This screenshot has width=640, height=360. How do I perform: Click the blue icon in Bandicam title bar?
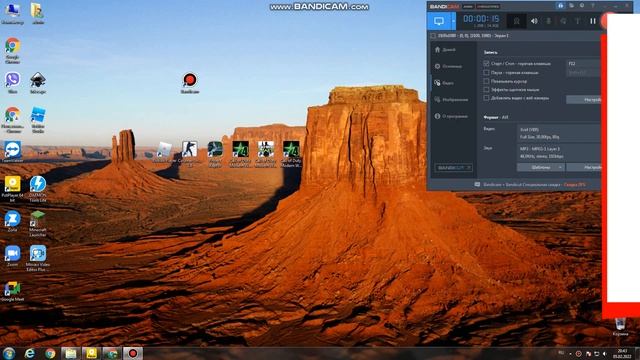coord(560,6)
